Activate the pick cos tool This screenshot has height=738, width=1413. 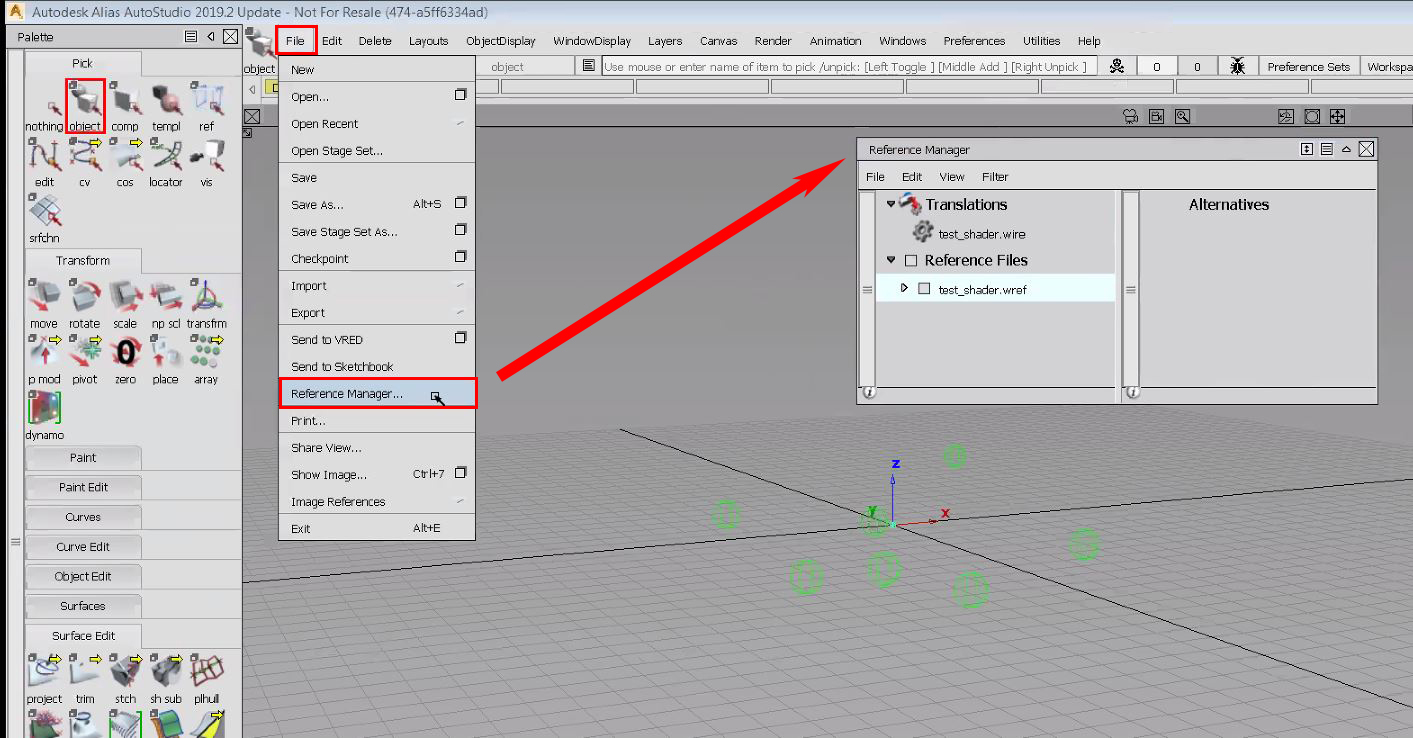pyautogui.click(x=125, y=162)
